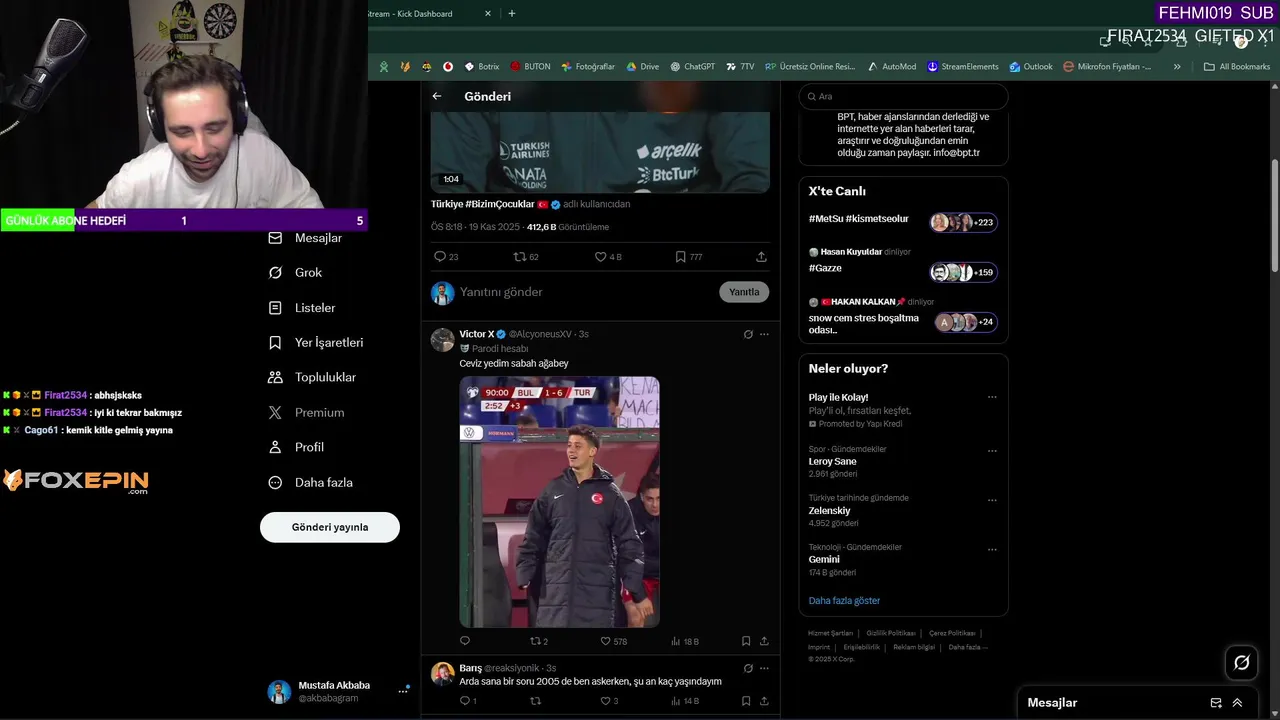Open a new browser tab

tap(512, 14)
